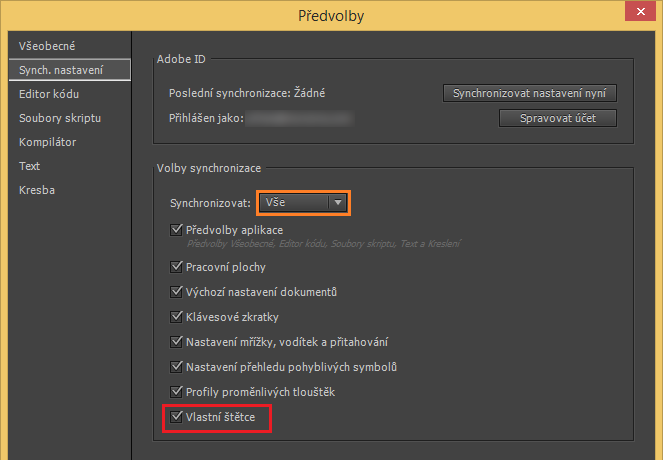The image size is (663, 460).
Task: Open the Všeobecné preferences category
Action: click(x=47, y=46)
